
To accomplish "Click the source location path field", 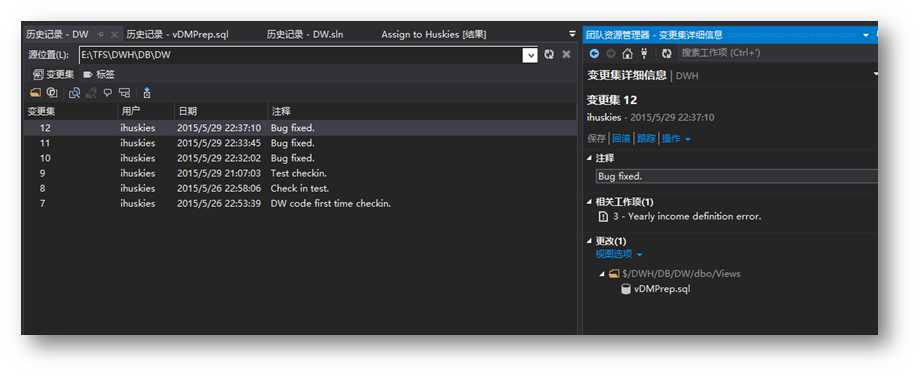I will pyautogui.click(x=301, y=55).
